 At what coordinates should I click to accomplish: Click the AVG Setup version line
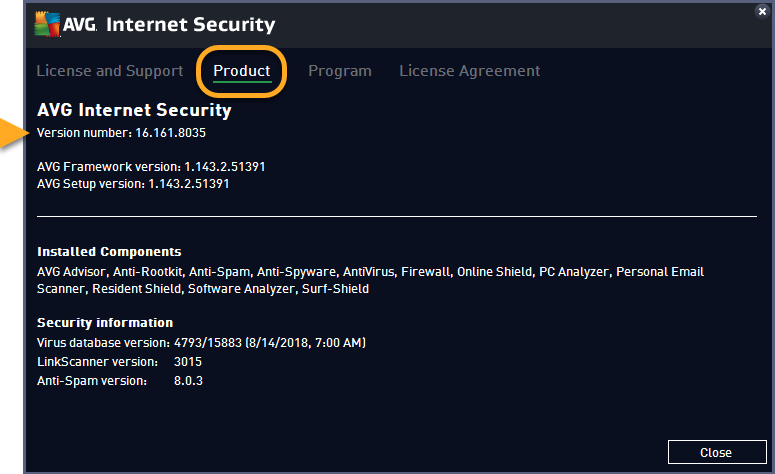133,183
